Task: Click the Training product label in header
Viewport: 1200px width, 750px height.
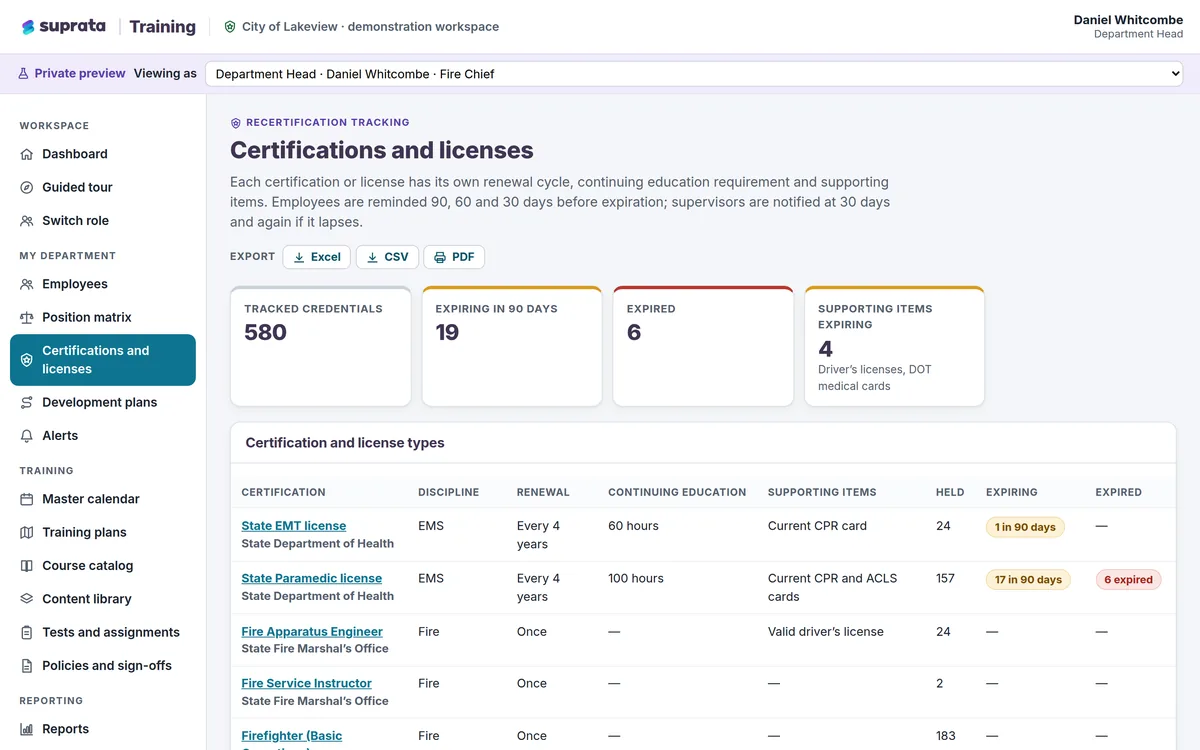Action: [x=162, y=27]
